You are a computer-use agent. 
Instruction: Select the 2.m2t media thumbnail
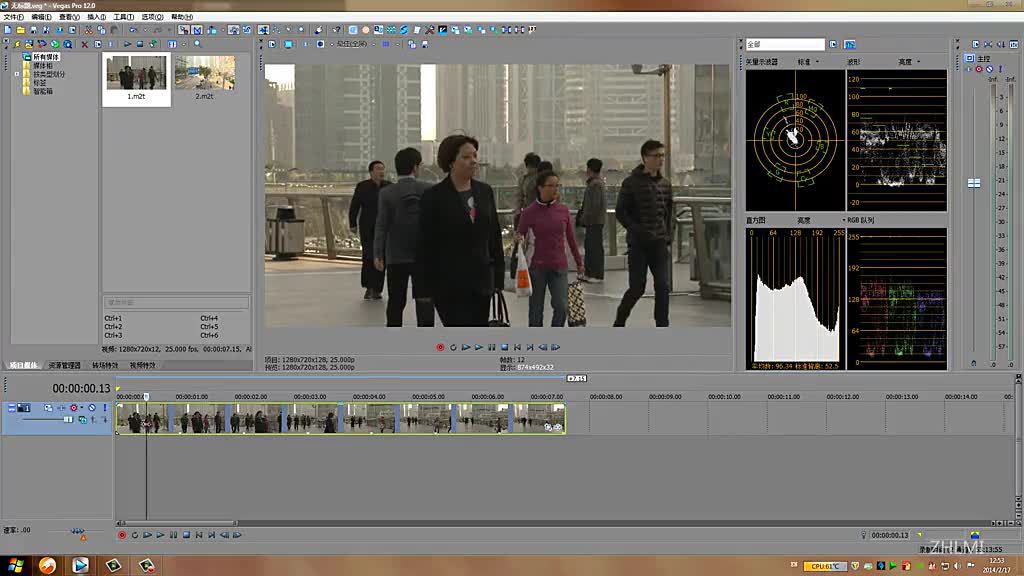point(204,78)
